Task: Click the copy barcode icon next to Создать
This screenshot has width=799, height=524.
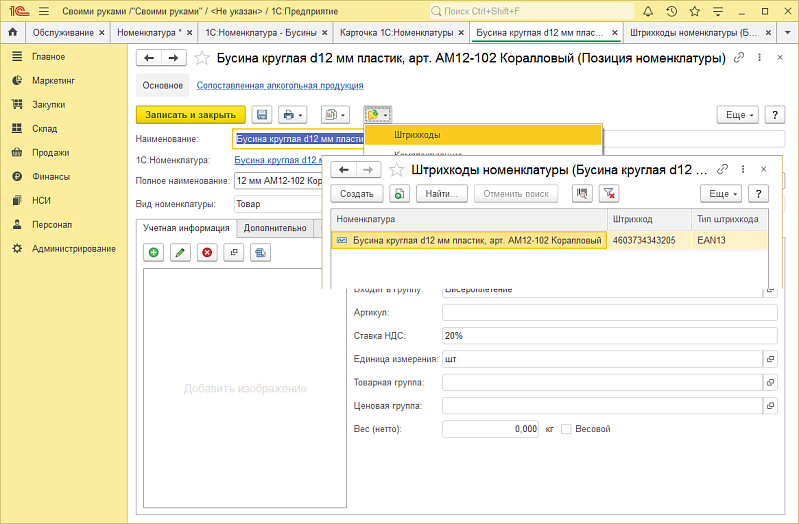Action: point(400,193)
